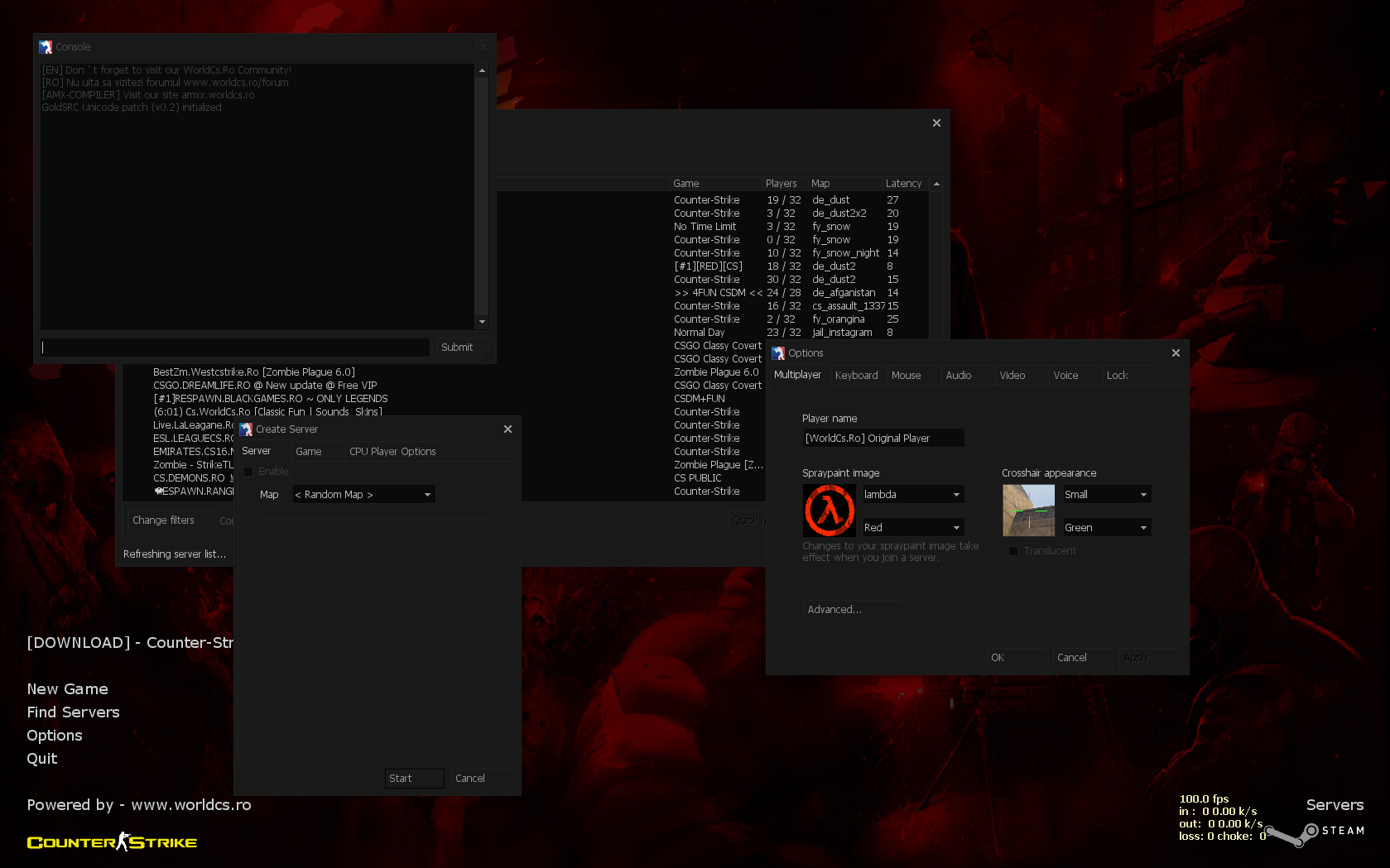
Task: Toggle the Translucent crosshair checkbox
Action: coord(1012,551)
